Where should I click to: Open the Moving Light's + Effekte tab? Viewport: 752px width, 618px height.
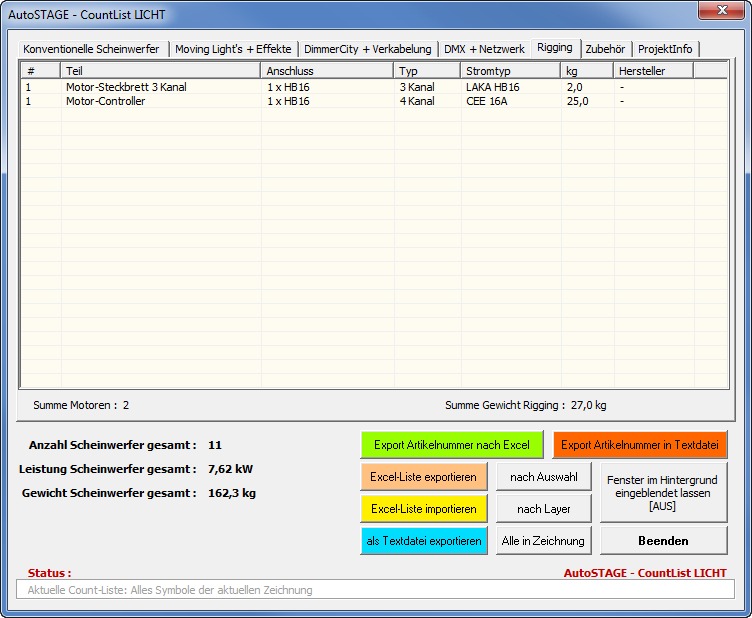pyautogui.click(x=233, y=49)
